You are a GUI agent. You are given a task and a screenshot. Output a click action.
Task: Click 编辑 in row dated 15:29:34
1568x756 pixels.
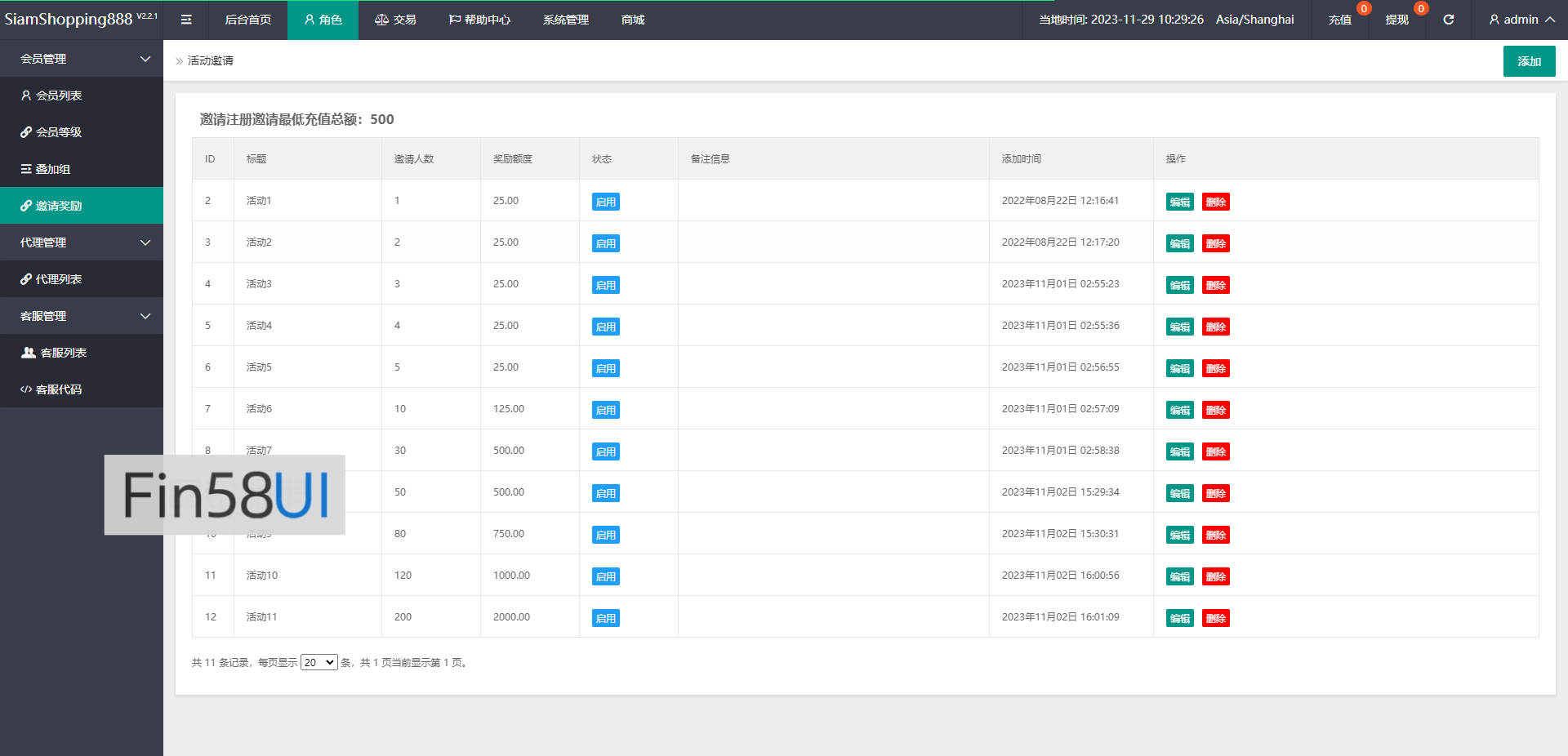click(1180, 493)
